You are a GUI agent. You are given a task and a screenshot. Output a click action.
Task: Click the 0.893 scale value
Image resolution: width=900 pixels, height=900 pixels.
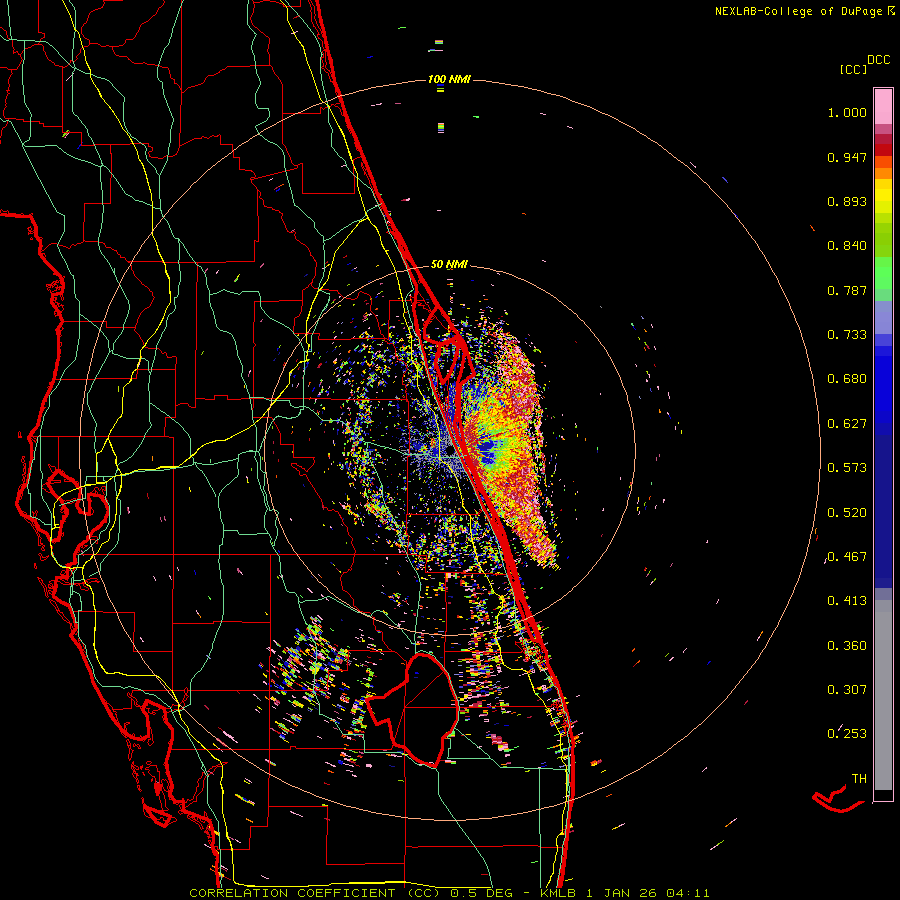(847, 201)
